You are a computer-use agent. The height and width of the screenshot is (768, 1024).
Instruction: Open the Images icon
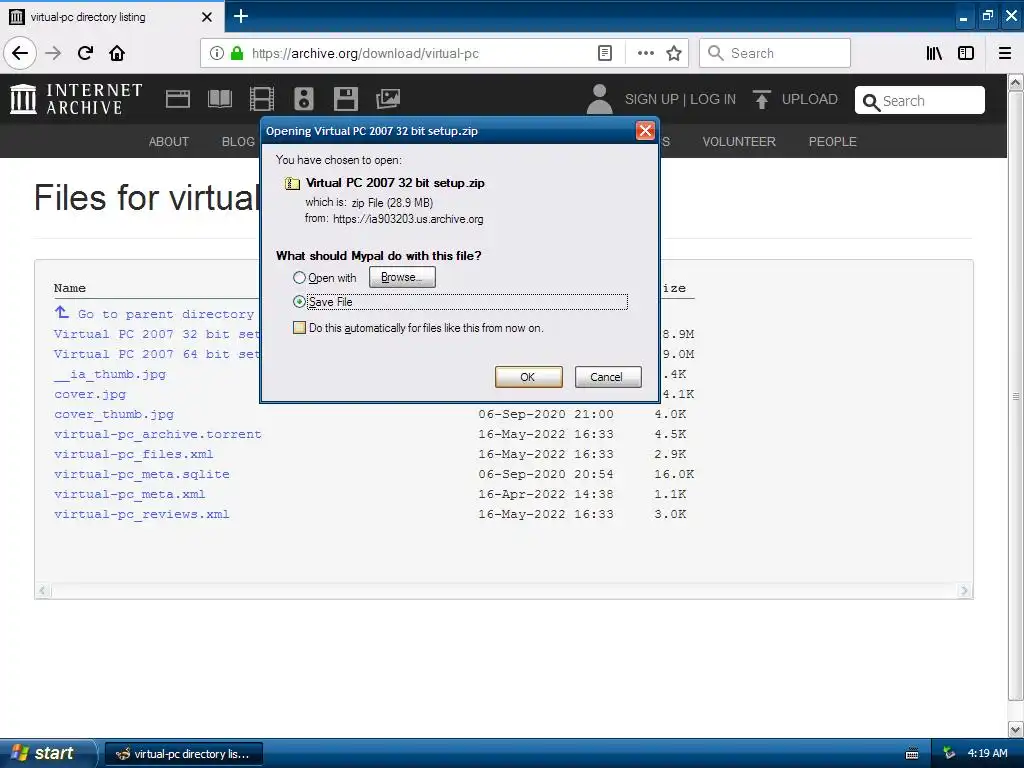pos(388,99)
